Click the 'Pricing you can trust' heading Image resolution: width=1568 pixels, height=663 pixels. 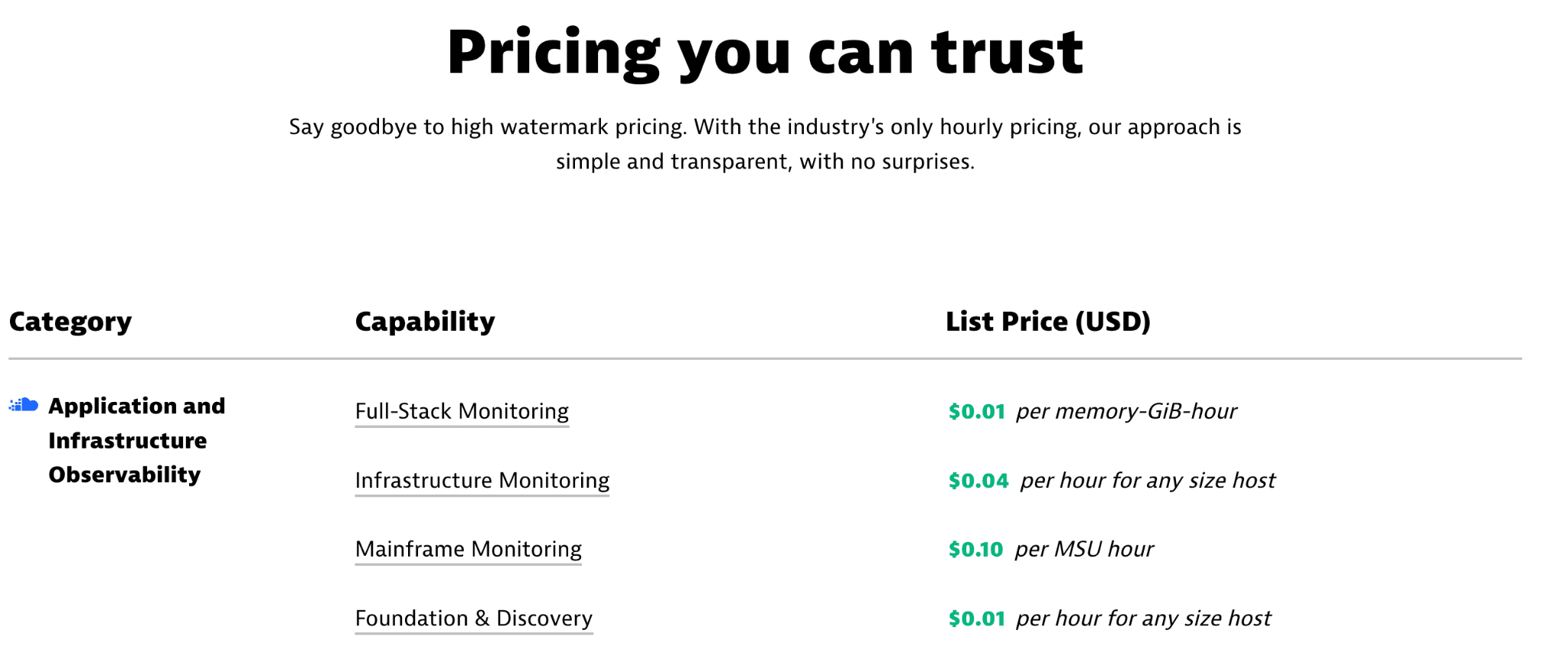[x=765, y=53]
